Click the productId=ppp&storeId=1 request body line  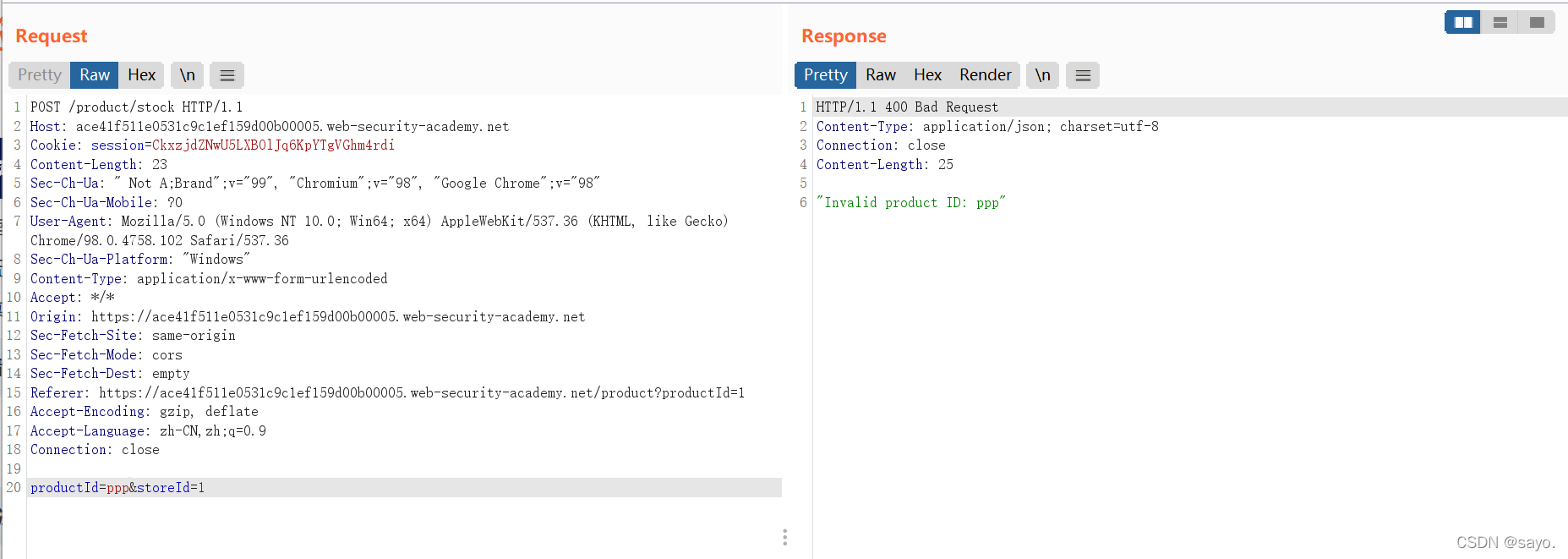pos(405,488)
